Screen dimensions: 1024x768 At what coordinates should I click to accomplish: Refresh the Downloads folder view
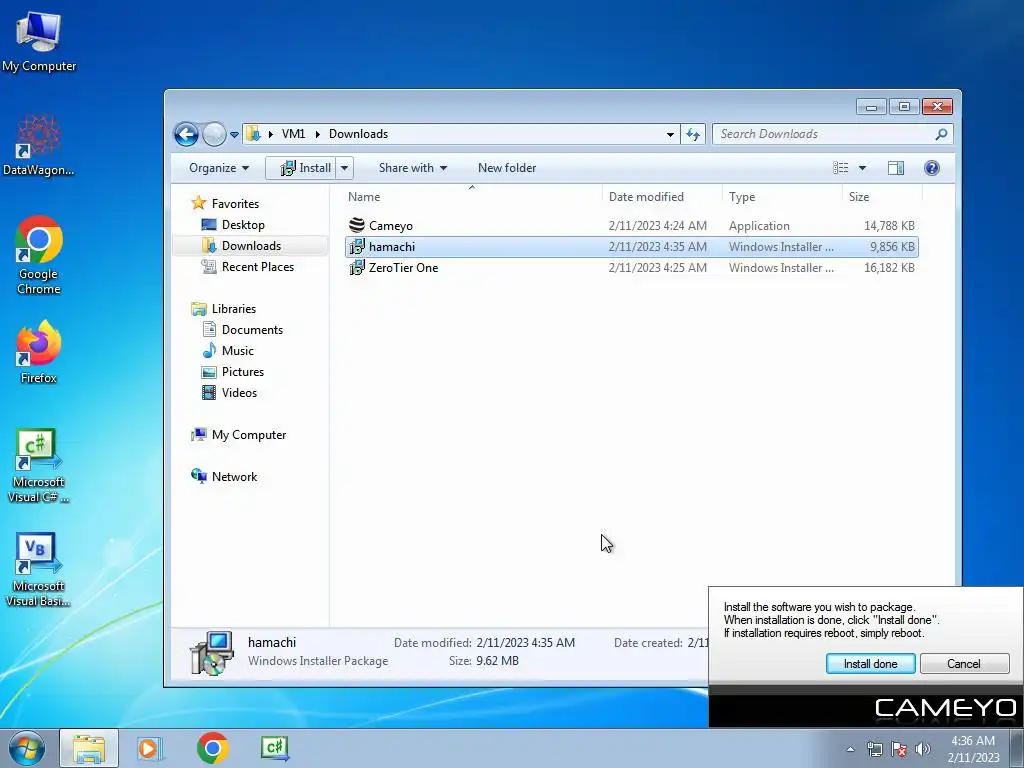pyautogui.click(x=693, y=135)
